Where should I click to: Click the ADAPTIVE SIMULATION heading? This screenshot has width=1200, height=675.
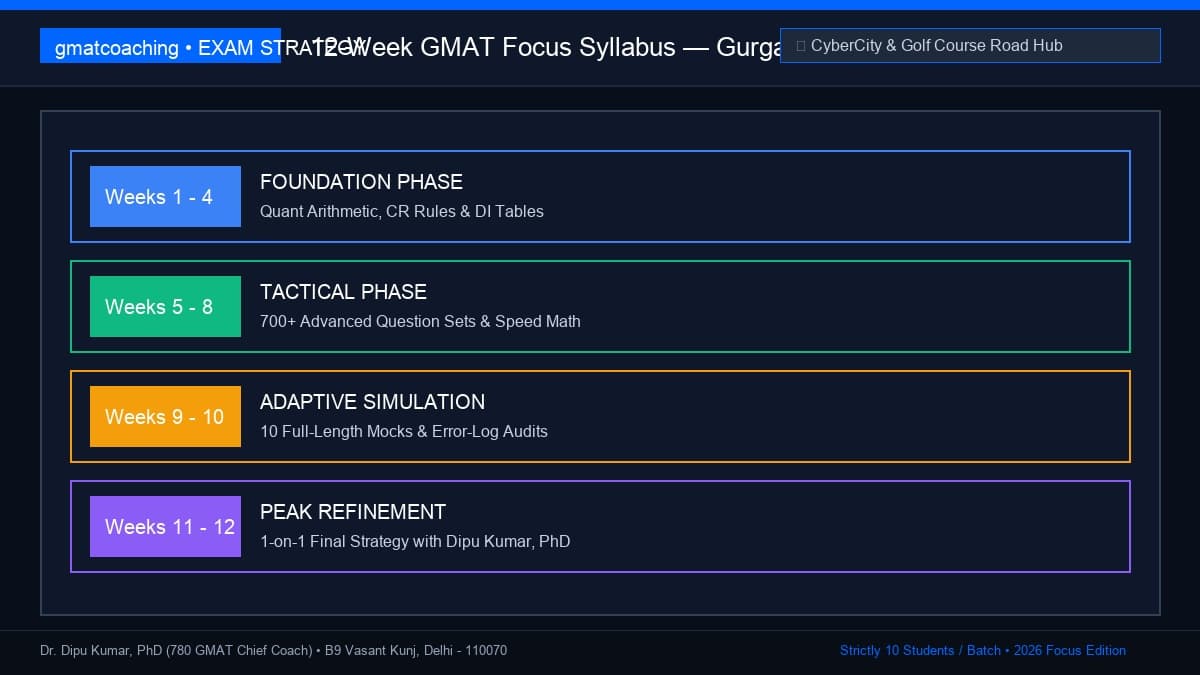tap(372, 402)
